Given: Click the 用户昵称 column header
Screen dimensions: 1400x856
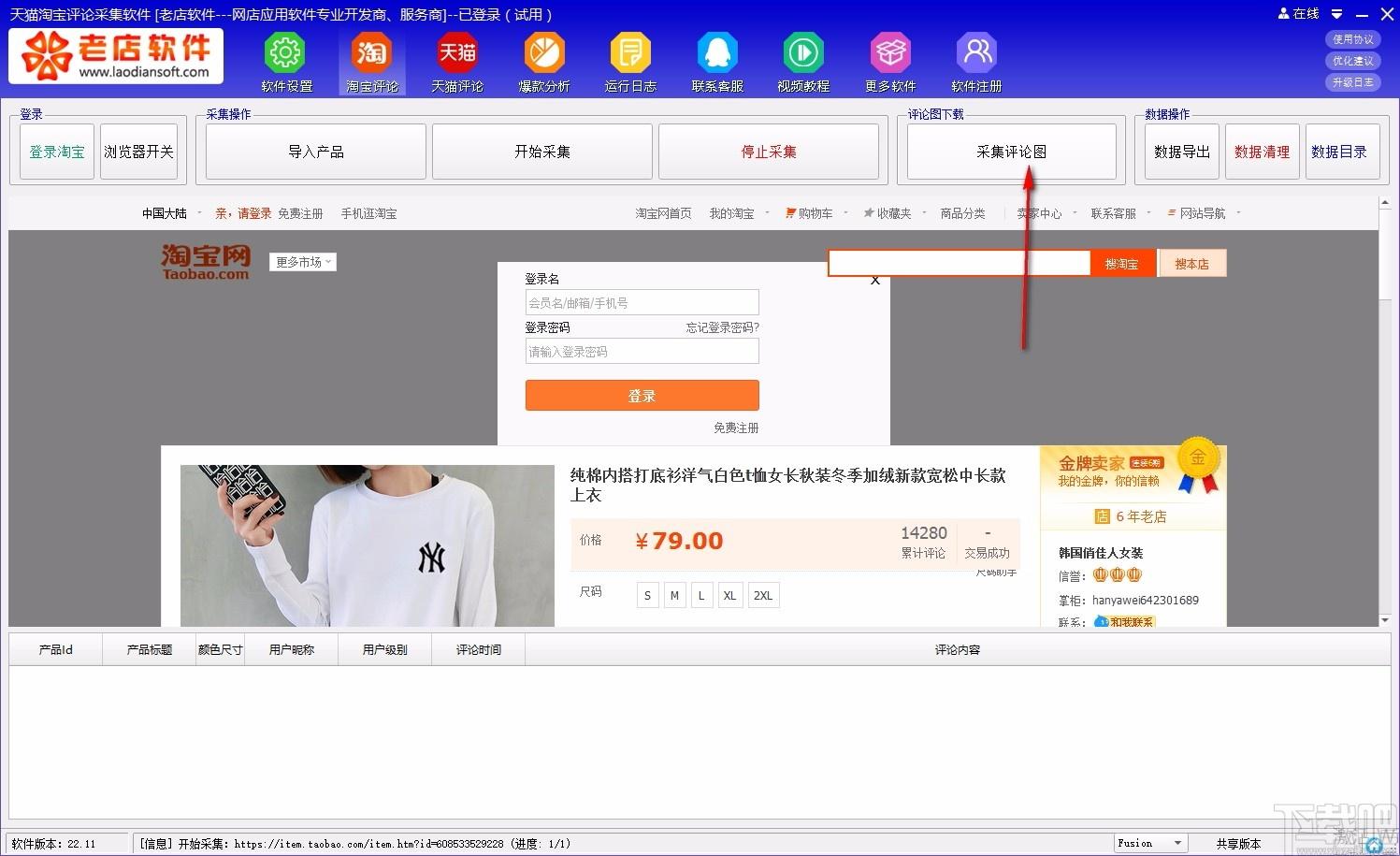Looking at the screenshot, I should pyautogui.click(x=292, y=649).
